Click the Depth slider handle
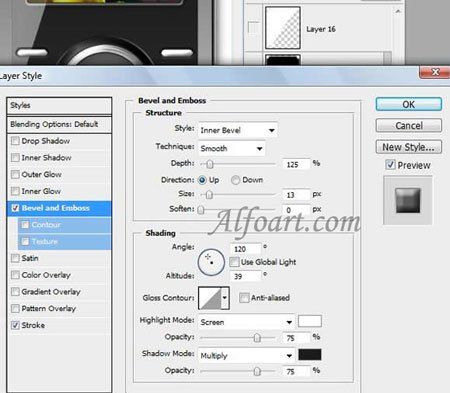 (x=209, y=164)
